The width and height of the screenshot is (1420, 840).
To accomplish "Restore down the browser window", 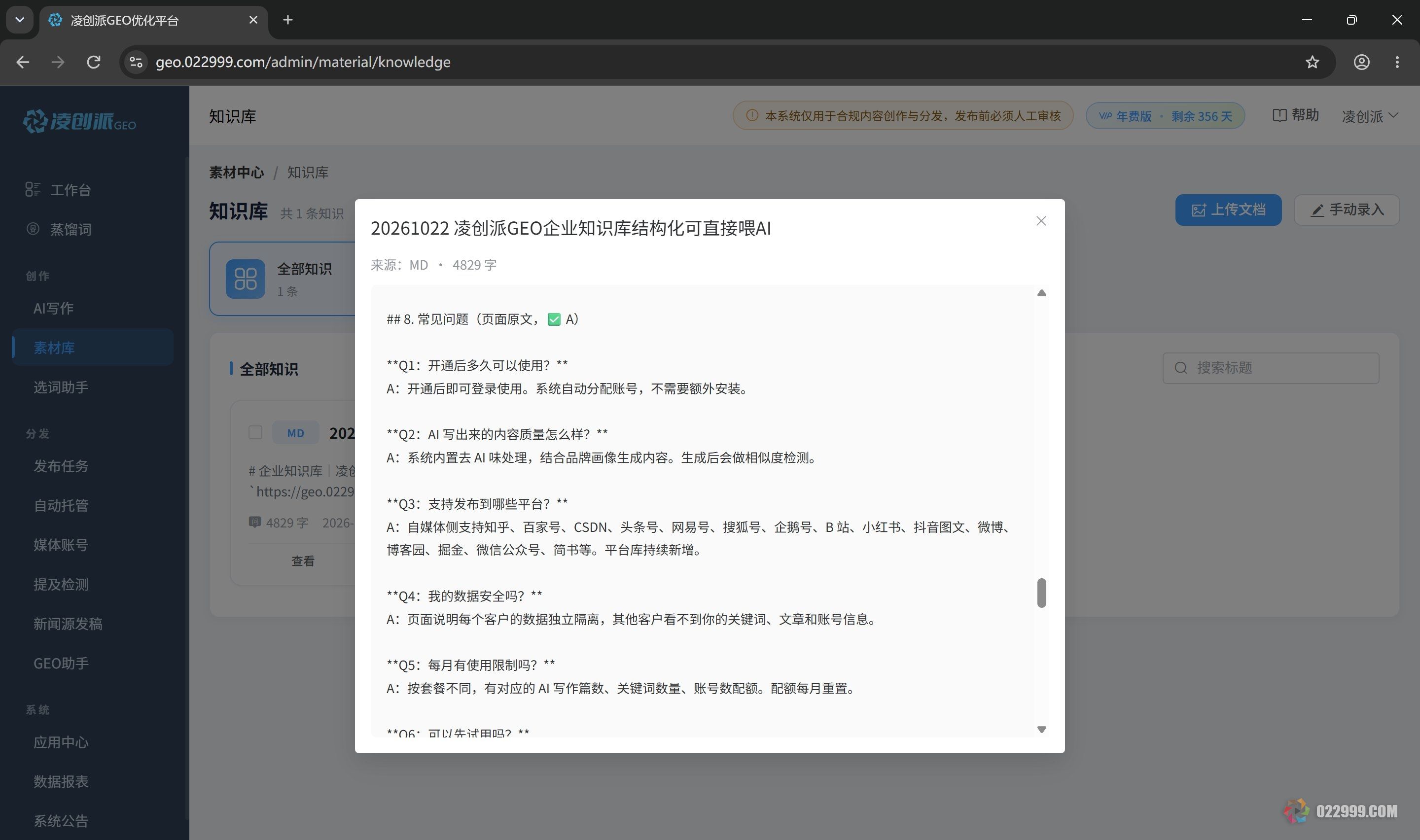I will 1351,20.
